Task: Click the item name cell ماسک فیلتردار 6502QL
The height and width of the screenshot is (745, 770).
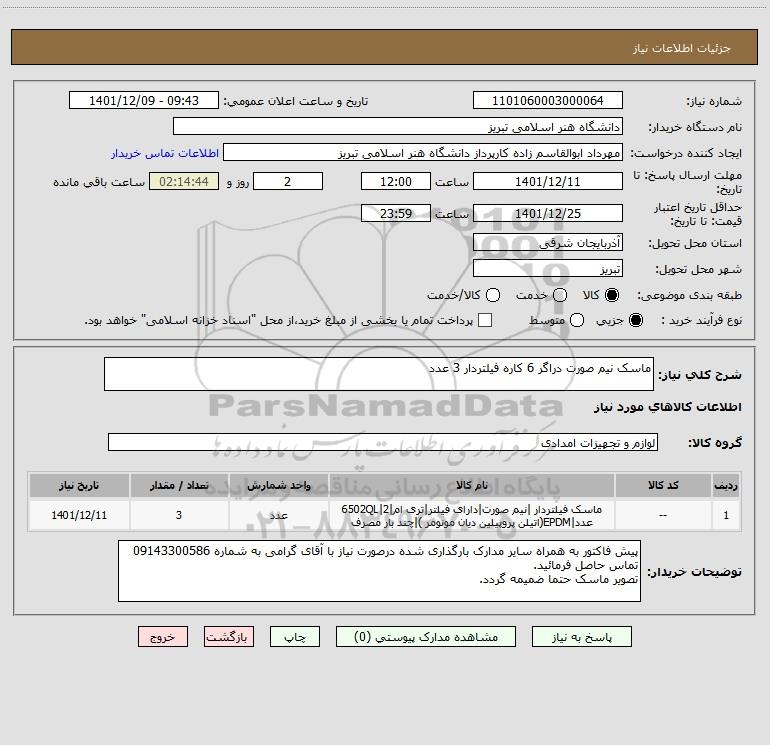Action: click(471, 516)
